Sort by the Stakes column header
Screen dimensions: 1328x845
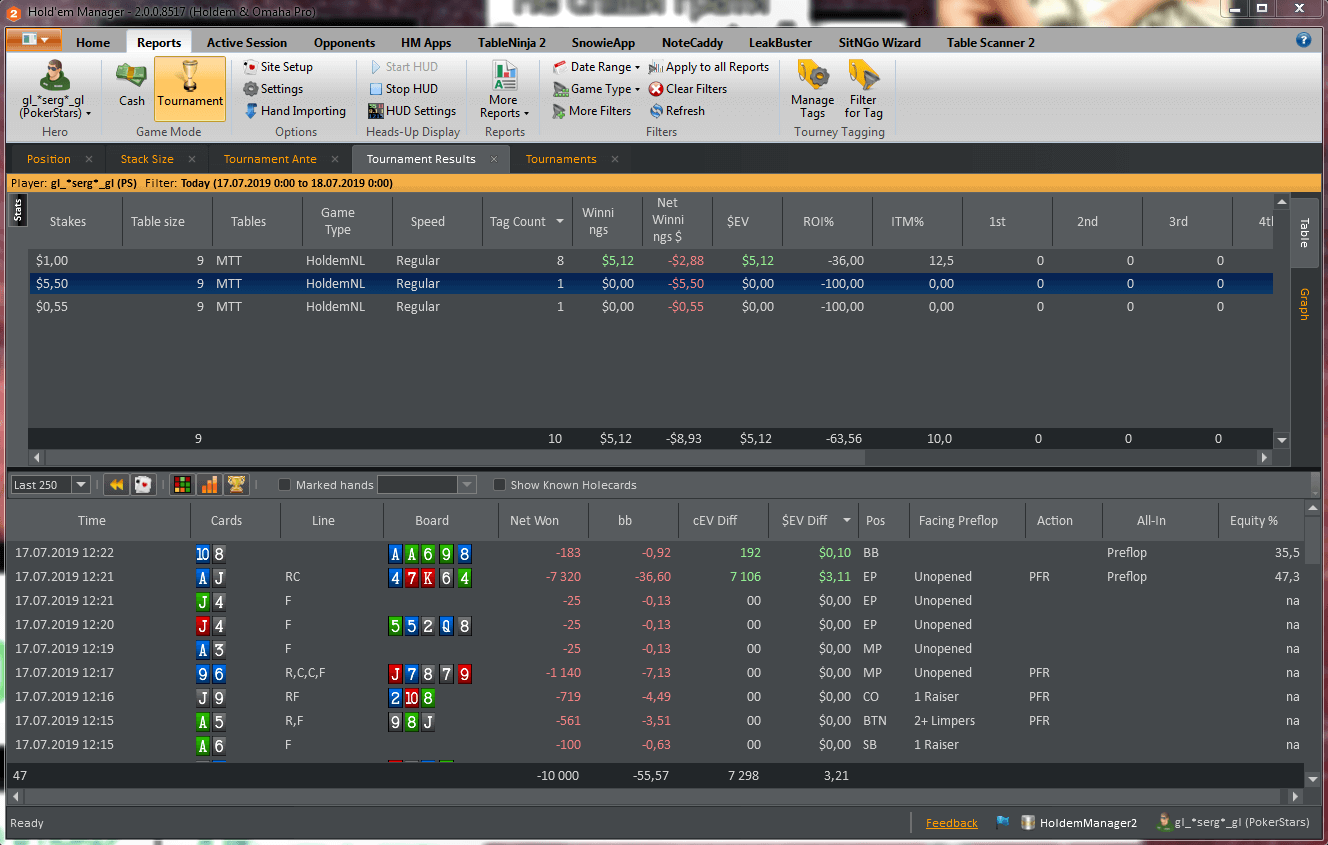point(68,222)
